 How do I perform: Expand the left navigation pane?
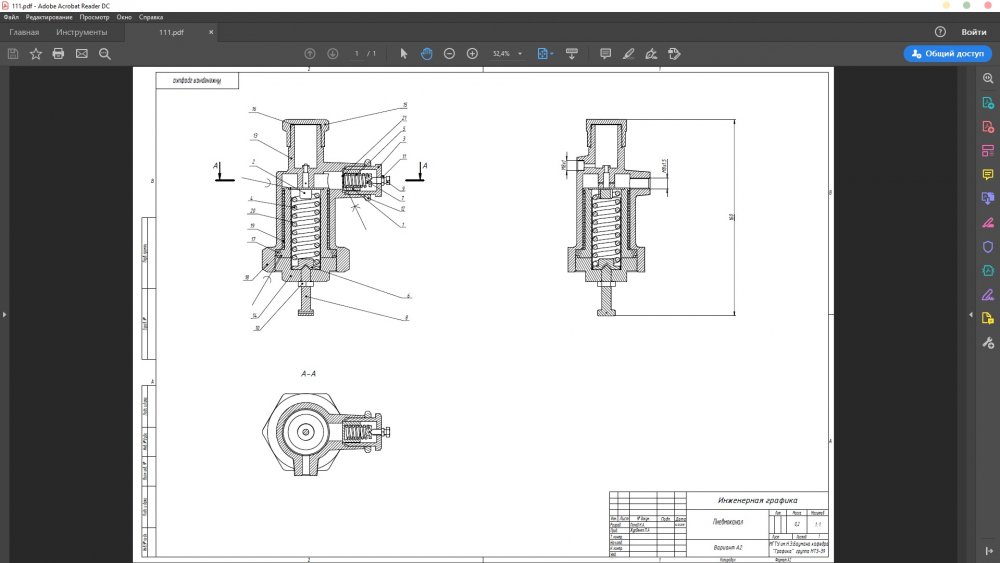(x=4, y=315)
